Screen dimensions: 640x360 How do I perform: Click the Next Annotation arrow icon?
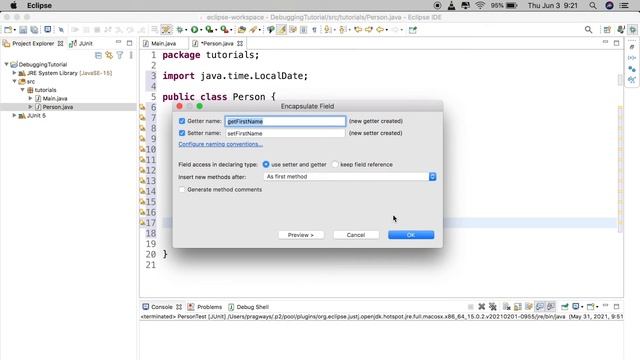(x=327, y=29)
